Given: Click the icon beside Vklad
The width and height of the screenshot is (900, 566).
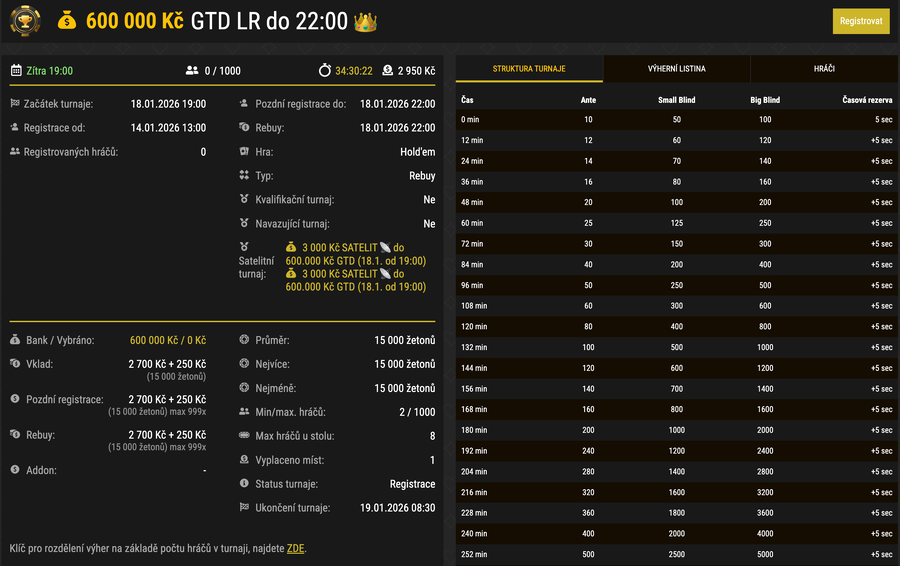Looking at the screenshot, I should [15, 363].
